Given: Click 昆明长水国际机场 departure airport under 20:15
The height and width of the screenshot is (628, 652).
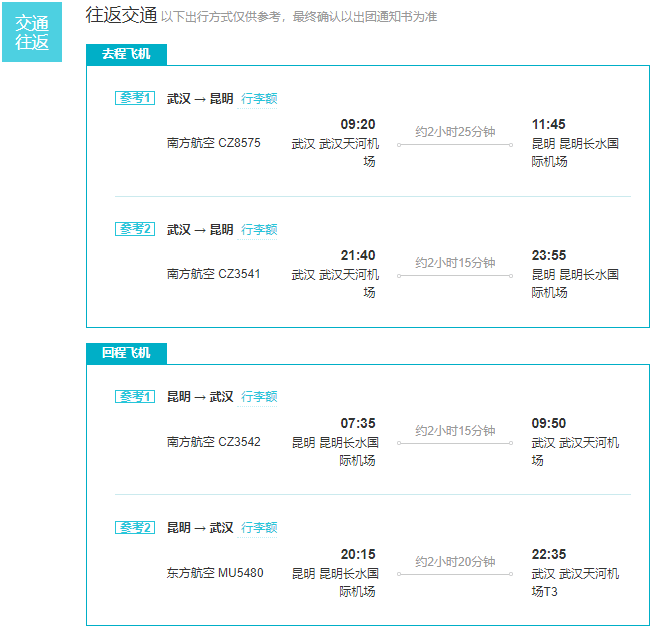Looking at the screenshot, I should (x=335, y=582).
